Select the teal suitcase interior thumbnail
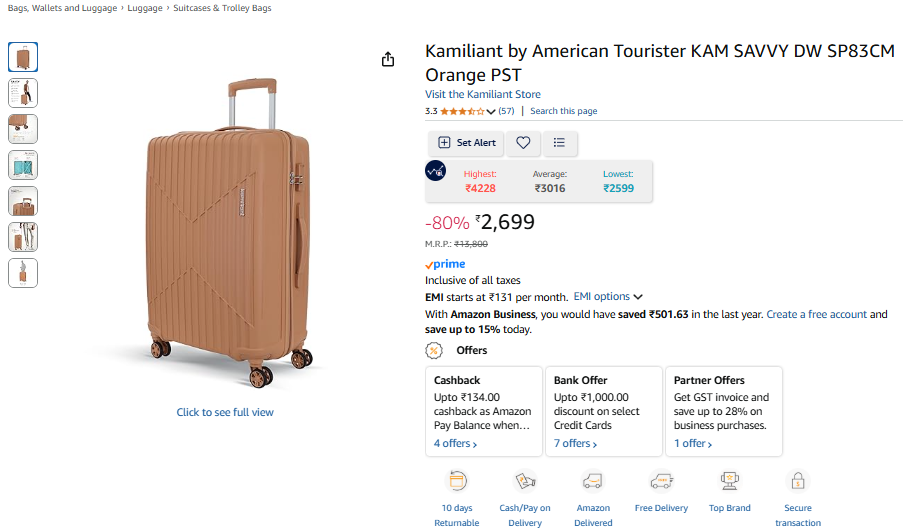The width and height of the screenshot is (911, 528). 23,165
